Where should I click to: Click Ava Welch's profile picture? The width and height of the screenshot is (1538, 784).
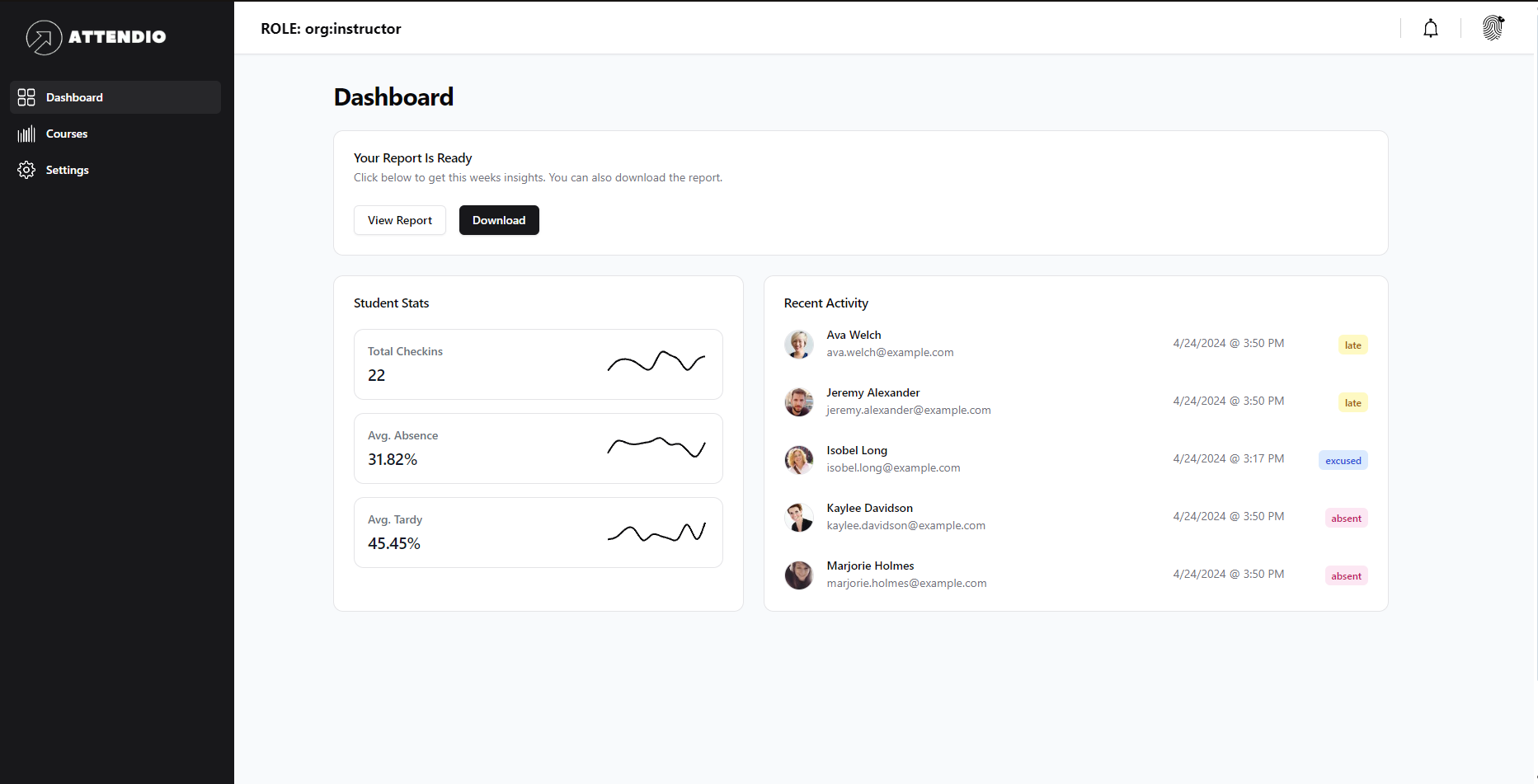pos(798,345)
